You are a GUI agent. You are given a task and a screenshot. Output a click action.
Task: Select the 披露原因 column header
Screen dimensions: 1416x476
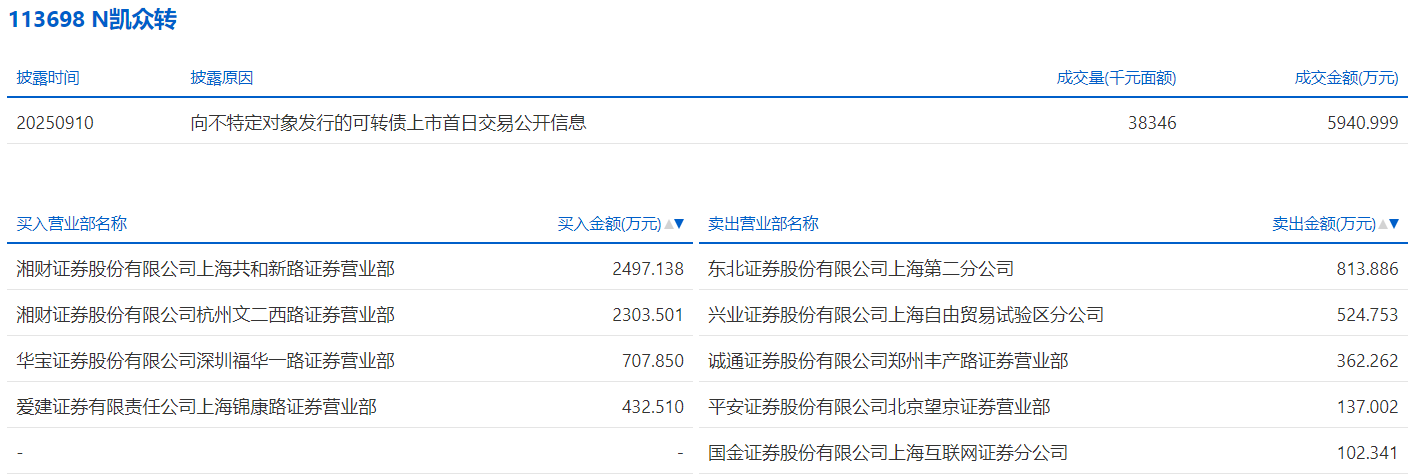(222, 78)
